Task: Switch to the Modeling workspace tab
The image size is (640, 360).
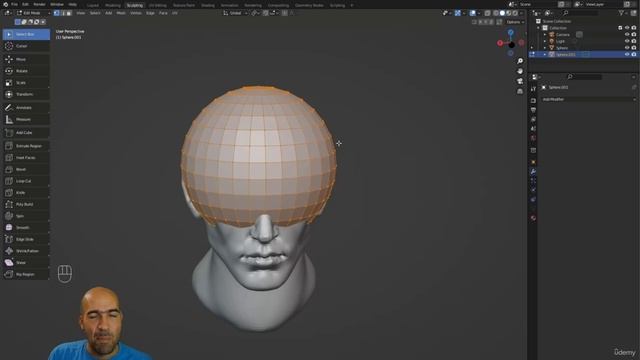Action: pyautogui.click(x=113, y=5)
